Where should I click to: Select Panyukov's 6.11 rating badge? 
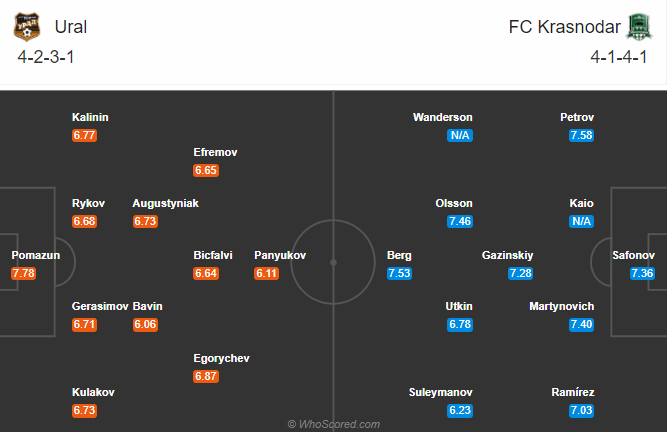point(267,273)
